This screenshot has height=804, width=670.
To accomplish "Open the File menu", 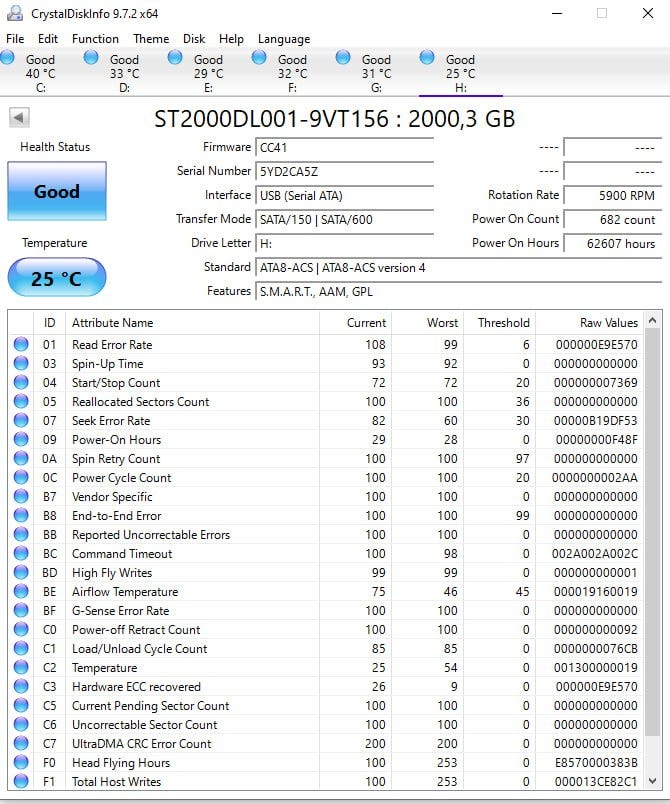I will coord(15,39).
